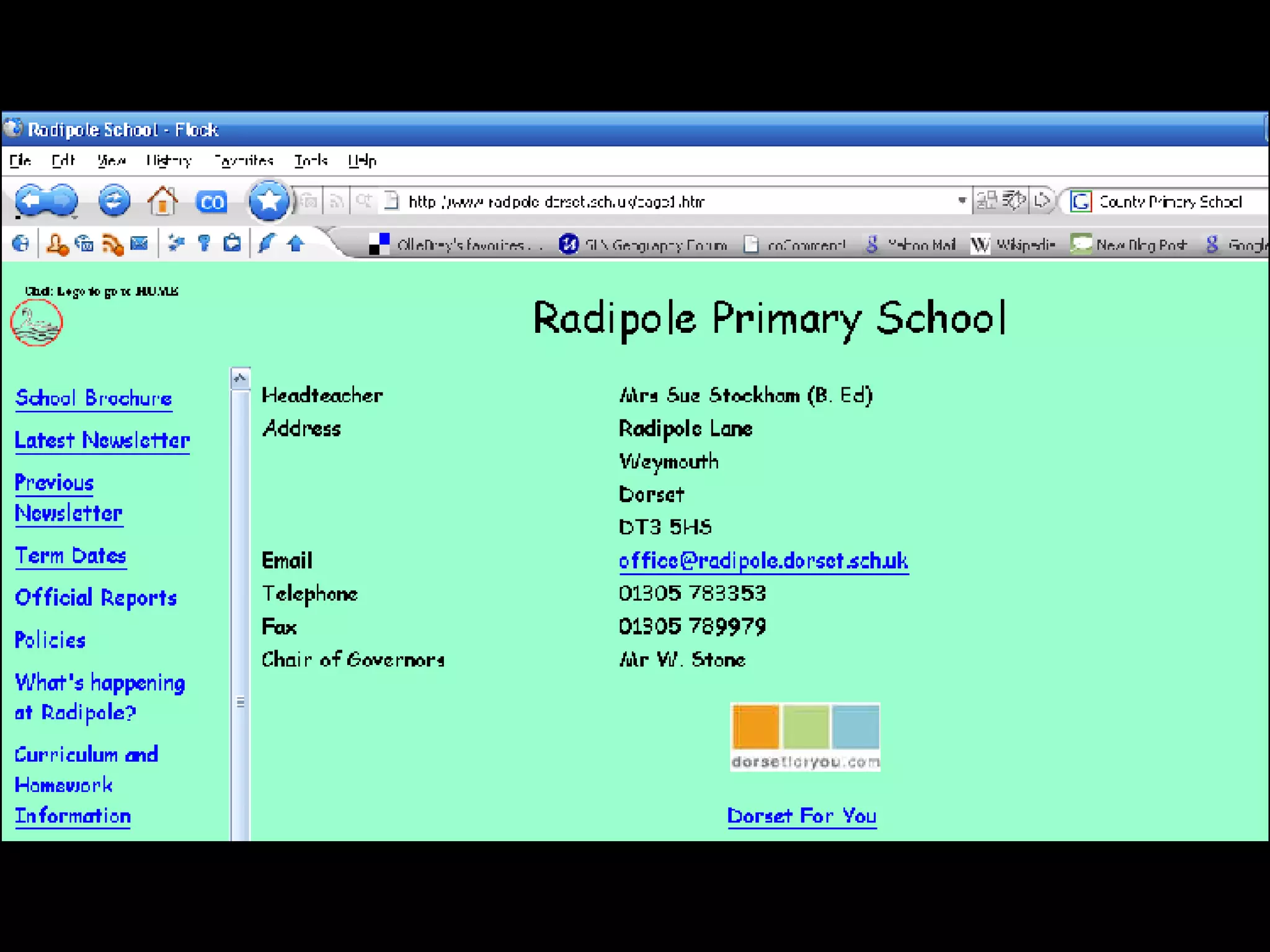Go to Home via house icon
Viewport: 1270px width, 952px height.
point(162,201)
